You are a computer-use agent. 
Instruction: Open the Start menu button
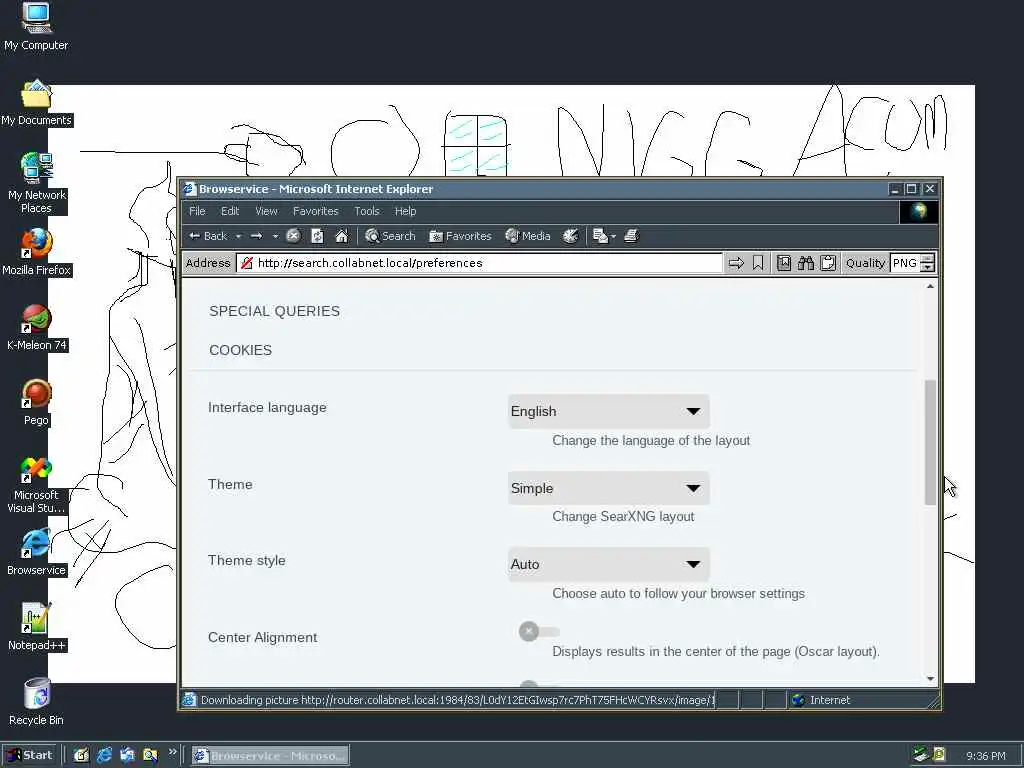point(31,755)
